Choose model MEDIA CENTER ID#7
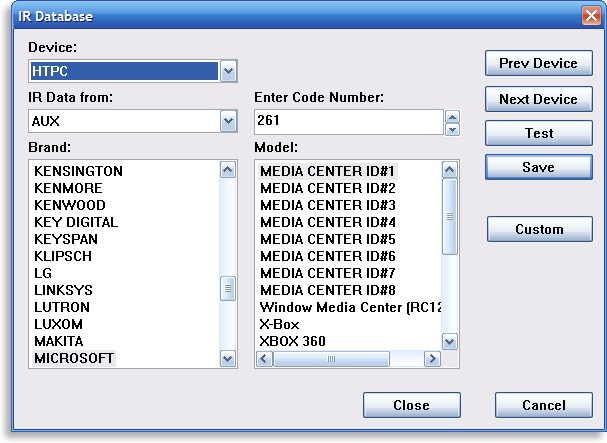 [328, 273]
